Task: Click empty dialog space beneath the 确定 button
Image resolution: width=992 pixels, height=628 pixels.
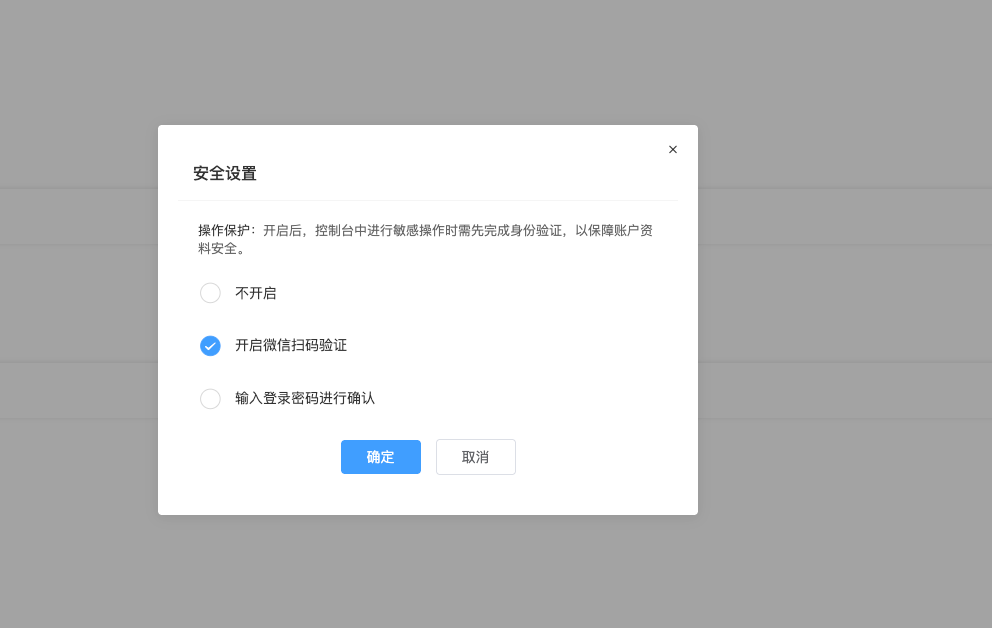Action: (381, 494)
